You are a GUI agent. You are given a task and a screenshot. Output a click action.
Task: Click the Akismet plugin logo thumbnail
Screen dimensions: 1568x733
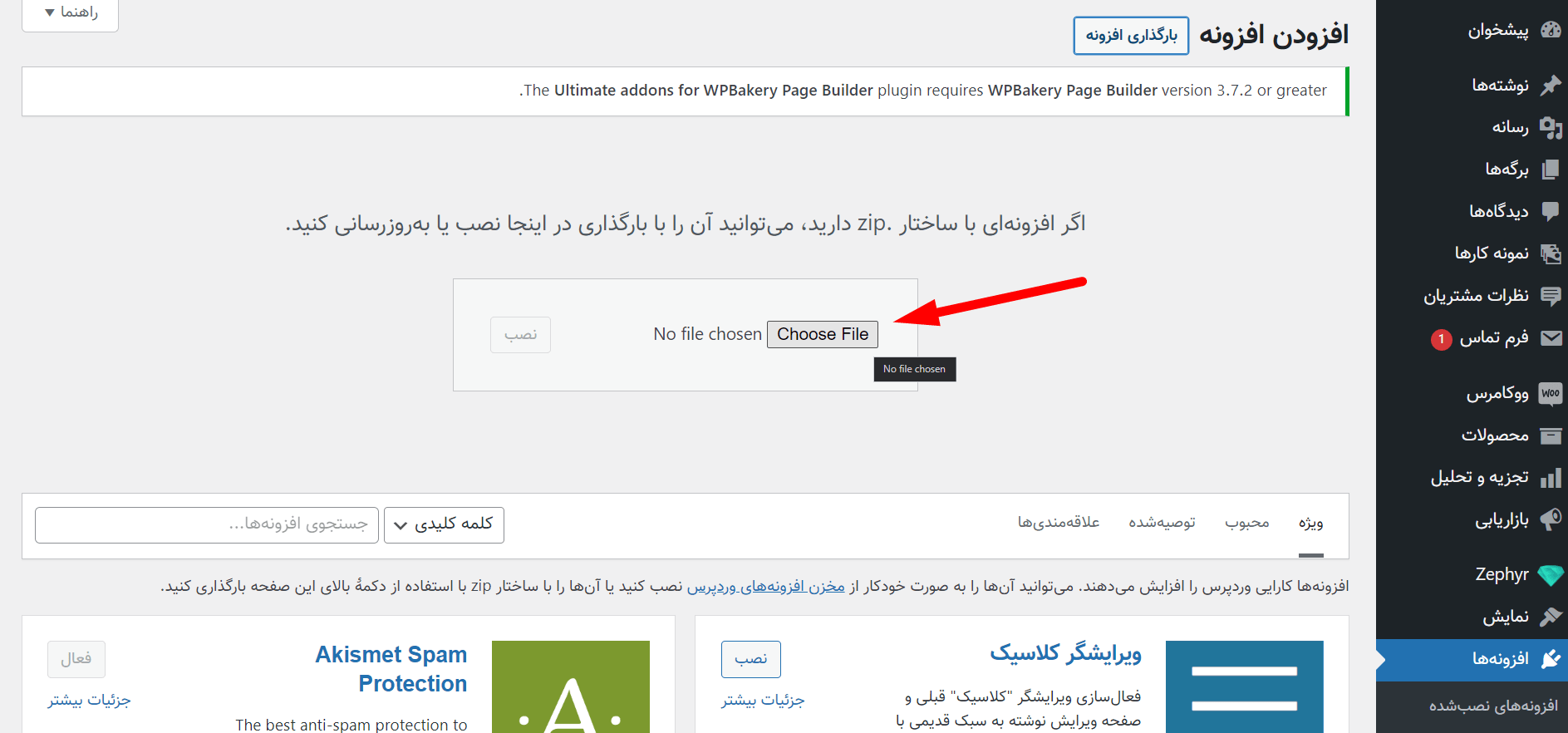571,686
